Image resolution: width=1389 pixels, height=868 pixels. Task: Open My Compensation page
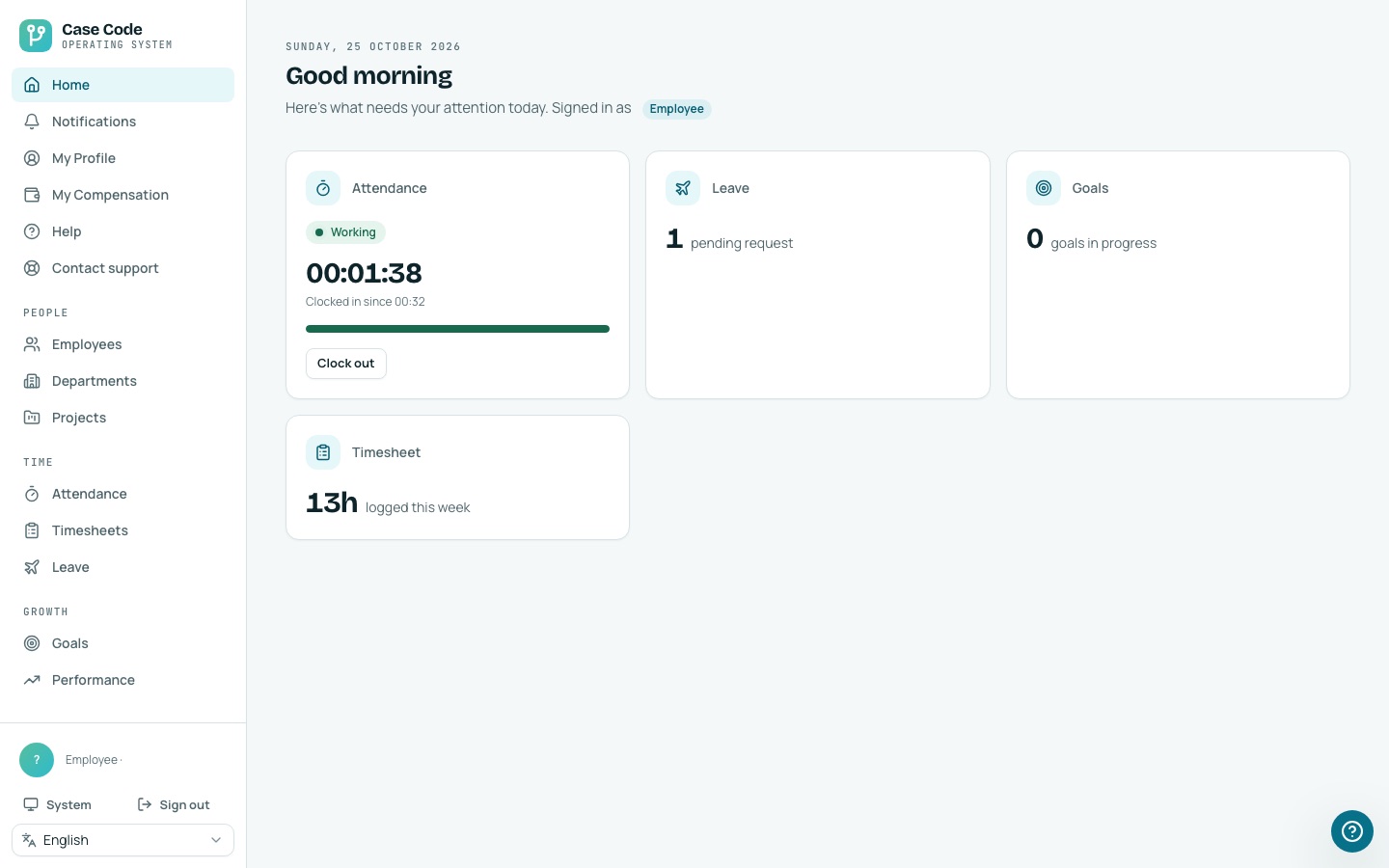coord(123,195)
